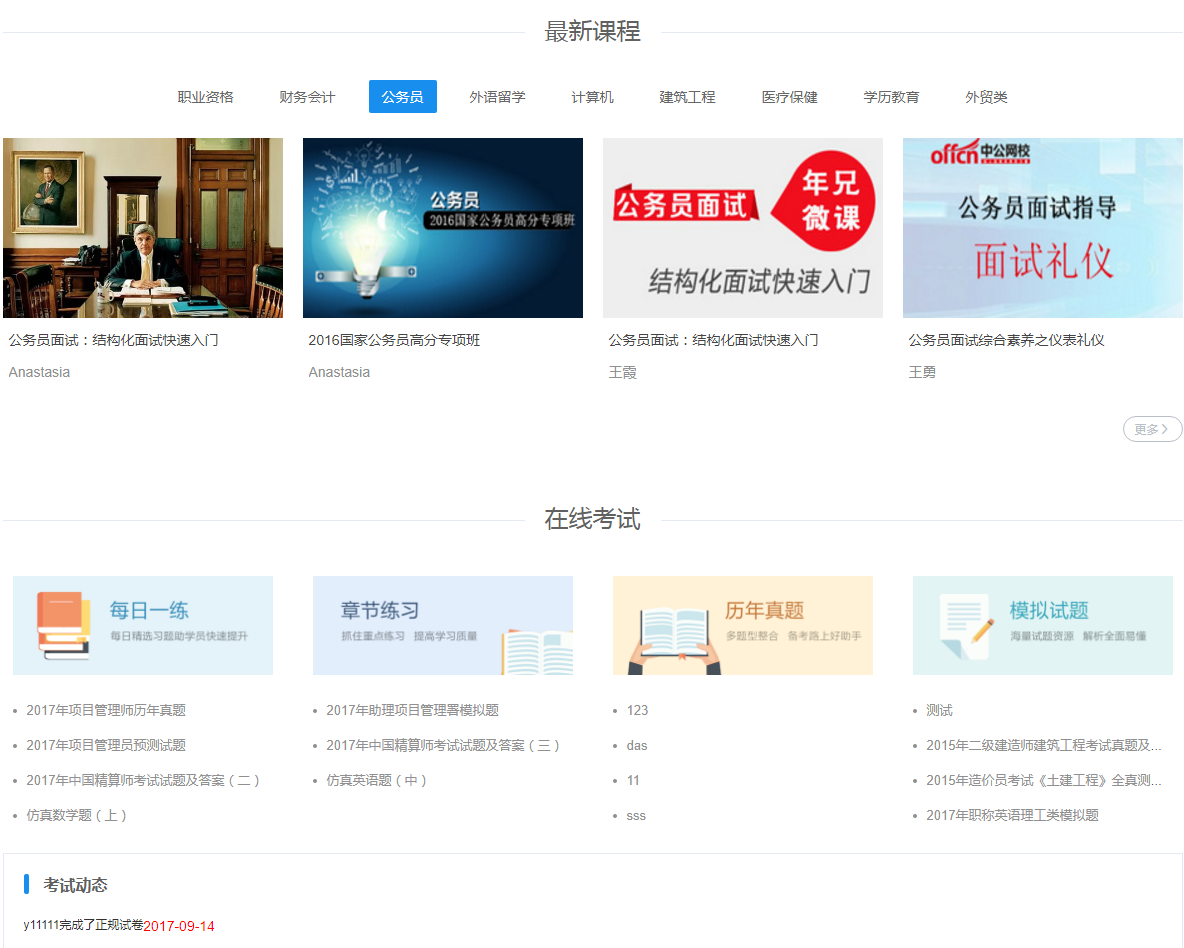The width and height of the screenshot is (1184, 948).
Task: Open the offcn 面试礼仪 course thumbnail
Action: tap(1043, 228)
